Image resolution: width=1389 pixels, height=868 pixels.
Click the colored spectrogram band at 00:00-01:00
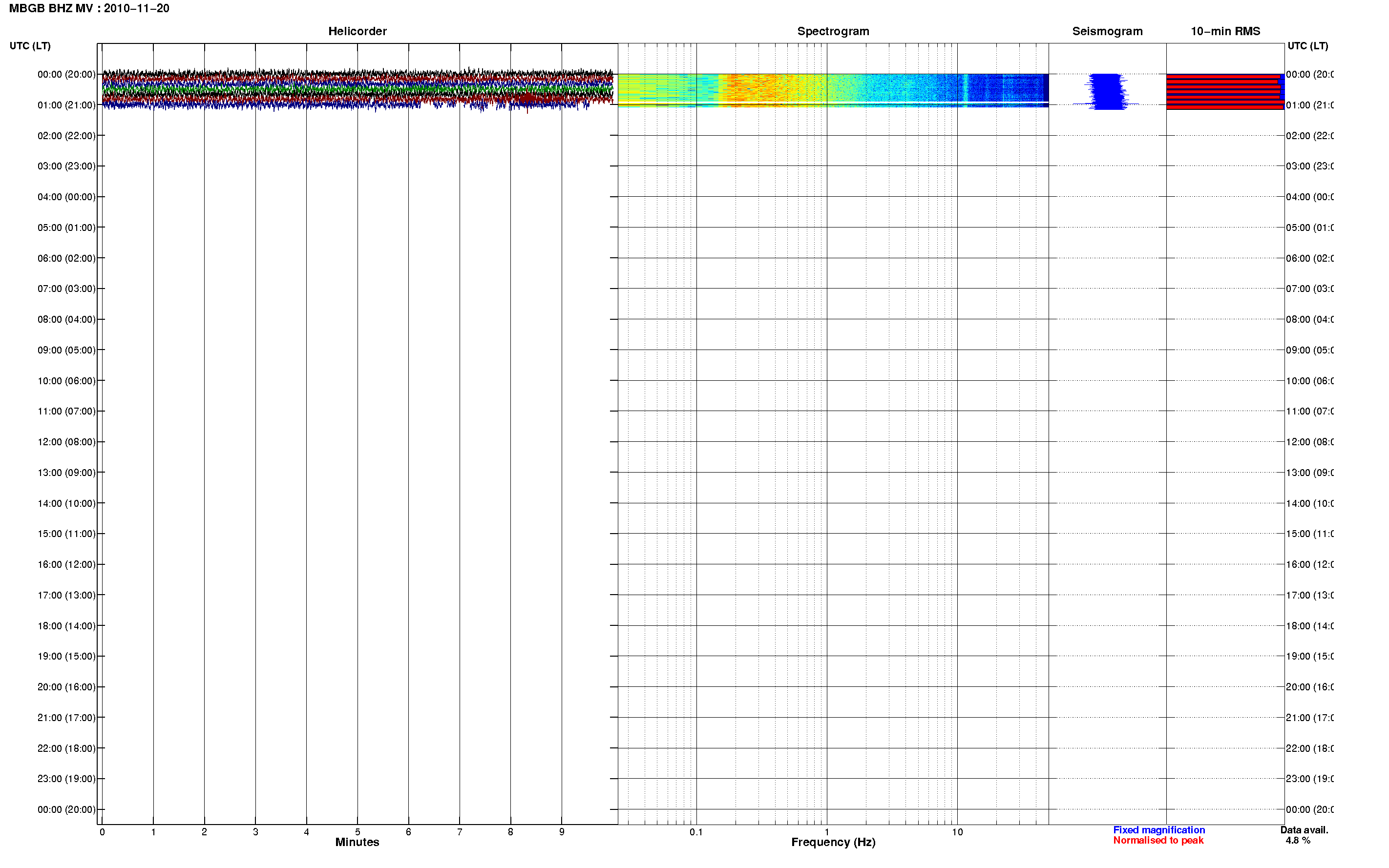[833, 90]
